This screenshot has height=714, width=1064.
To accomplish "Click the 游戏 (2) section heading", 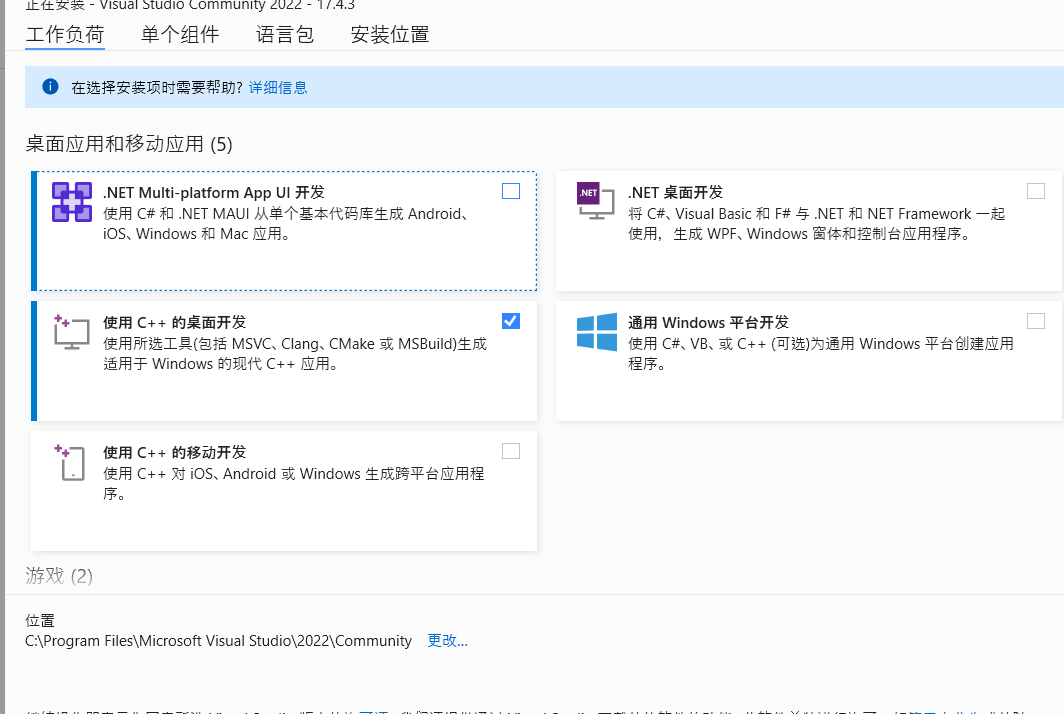I will click(x=59, y=576).
